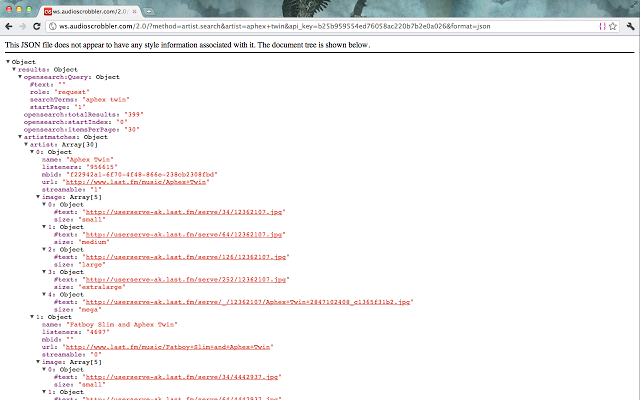The image size is (640, 400).
Task: Open the mega Aphex+Twin image link
Action: pos(248,302)
